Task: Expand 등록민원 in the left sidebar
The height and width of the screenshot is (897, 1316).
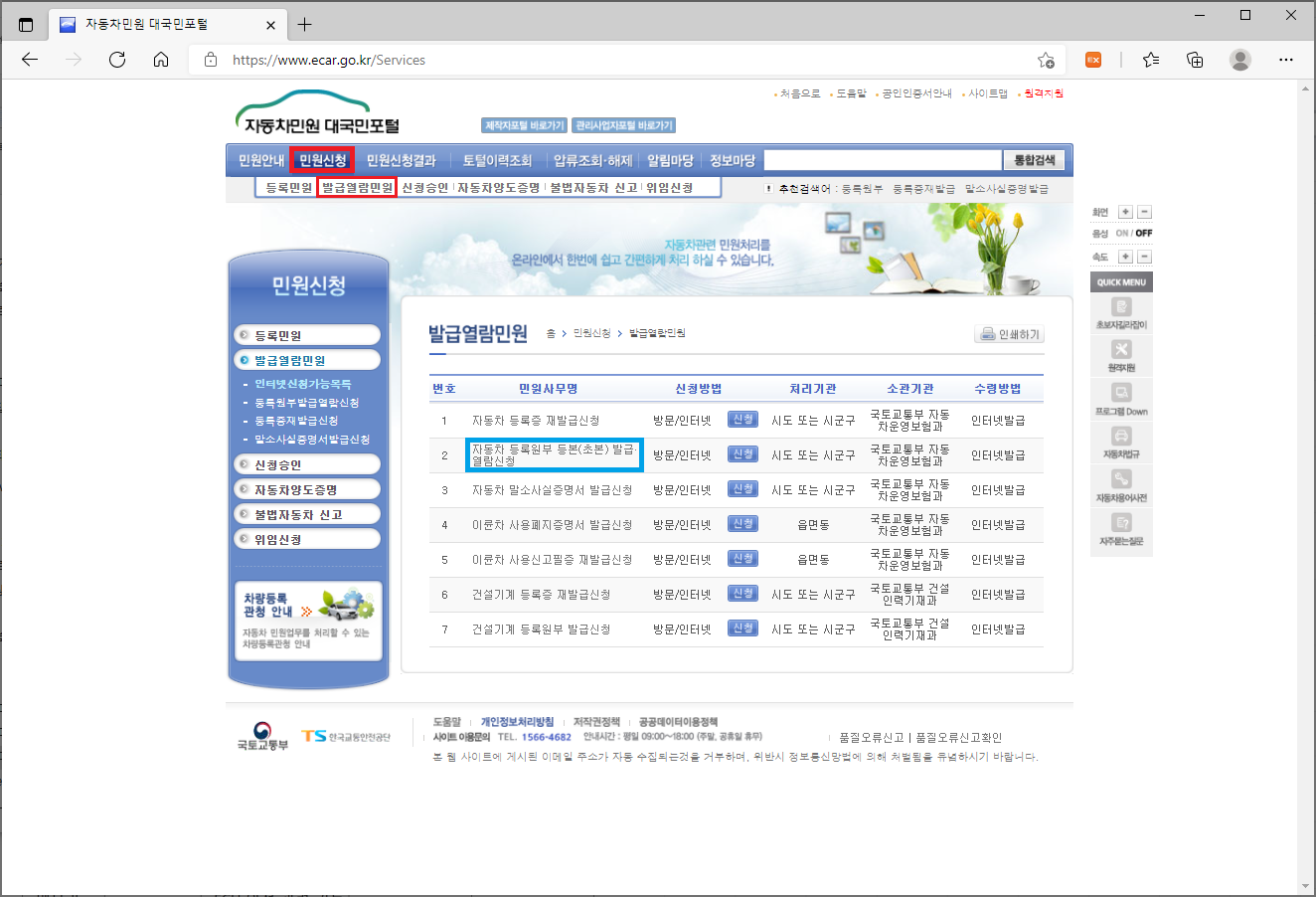Action: [307, 335]
